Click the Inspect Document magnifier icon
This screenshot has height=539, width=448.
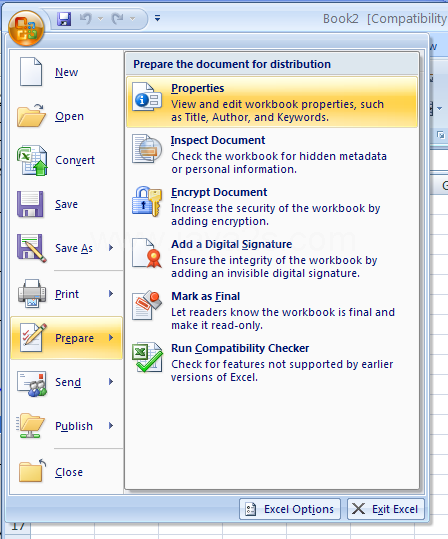tap(147, 148)
